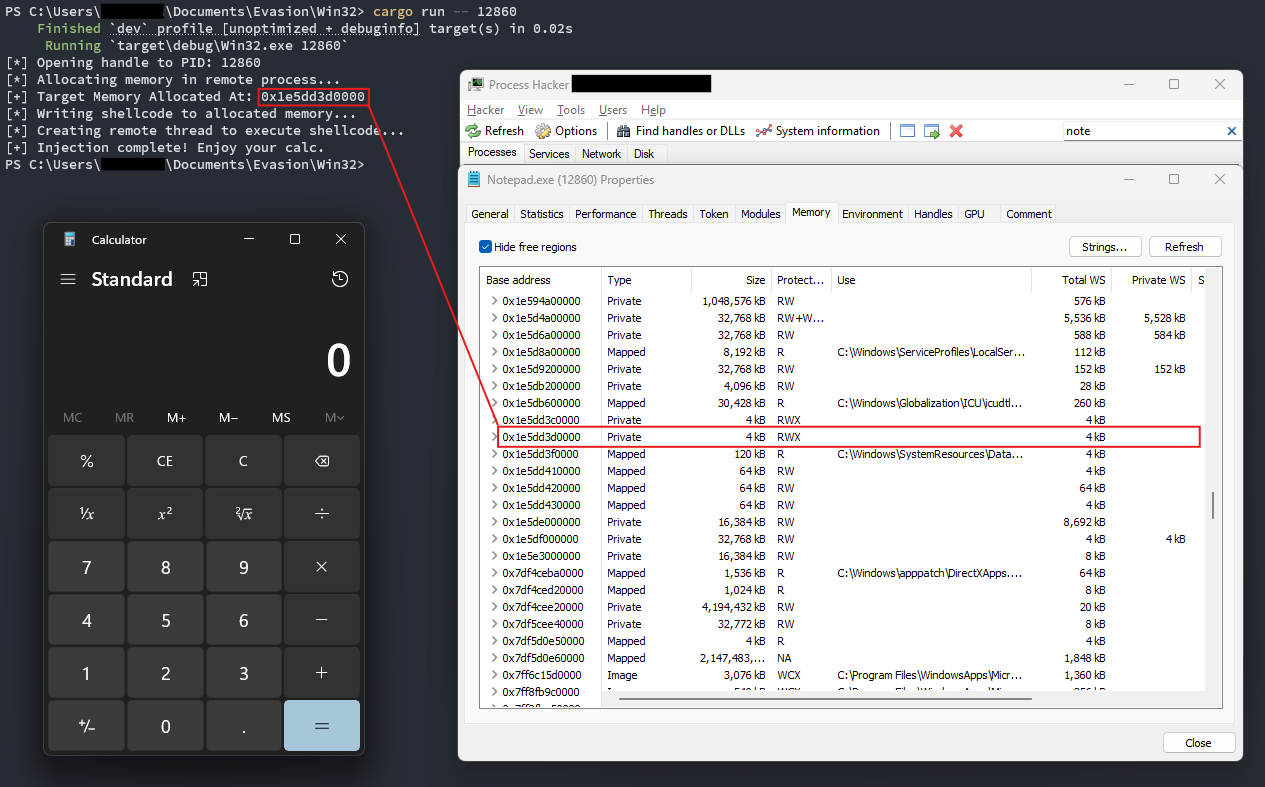
Task: Open Calculator history icon
Action: 340,280
